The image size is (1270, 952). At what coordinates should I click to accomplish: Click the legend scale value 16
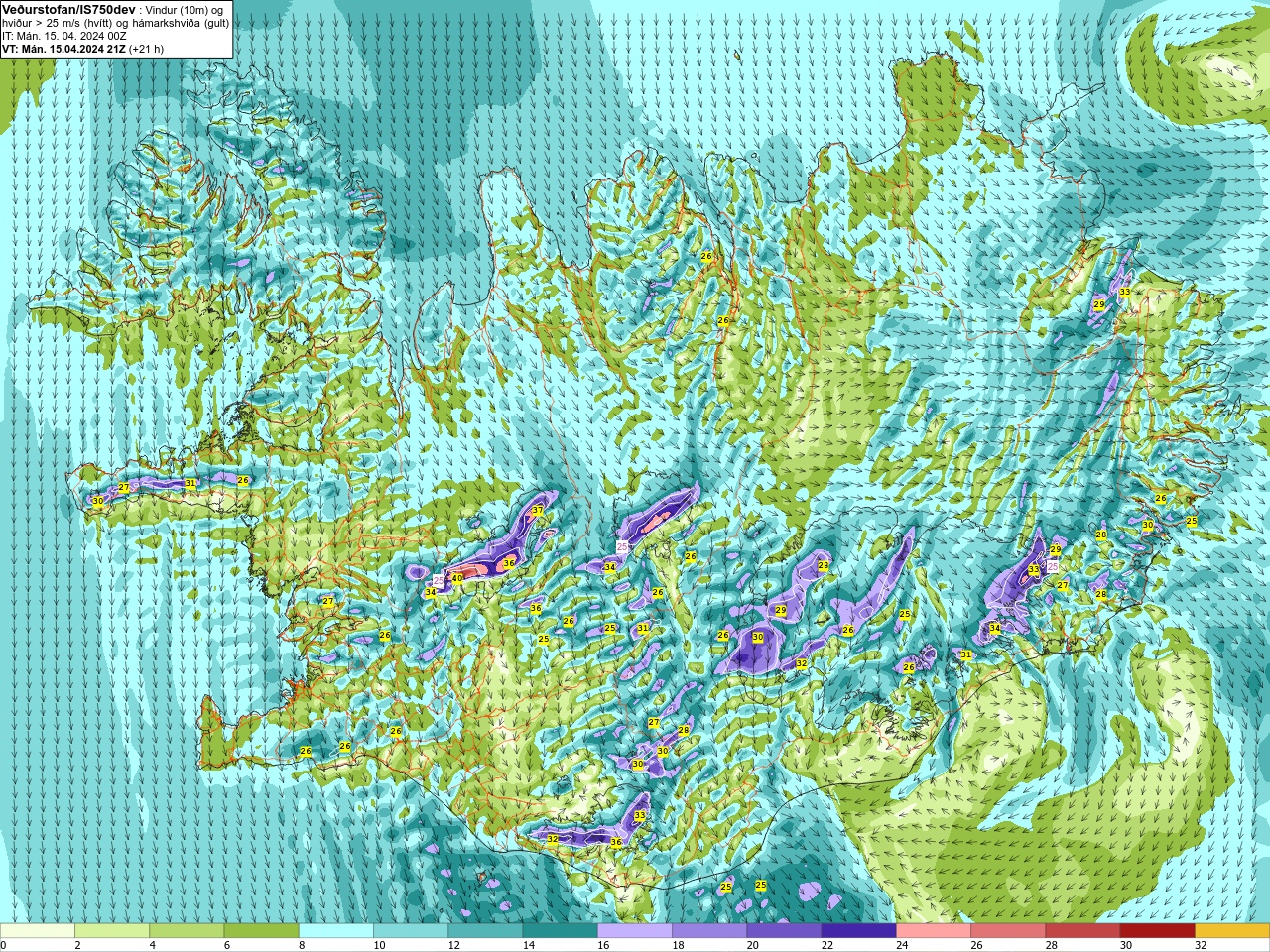coord(604,945)
